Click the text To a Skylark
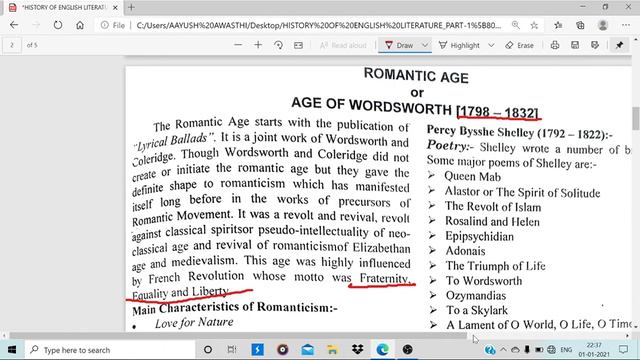The image size is (640, 360). click(477, 310)
